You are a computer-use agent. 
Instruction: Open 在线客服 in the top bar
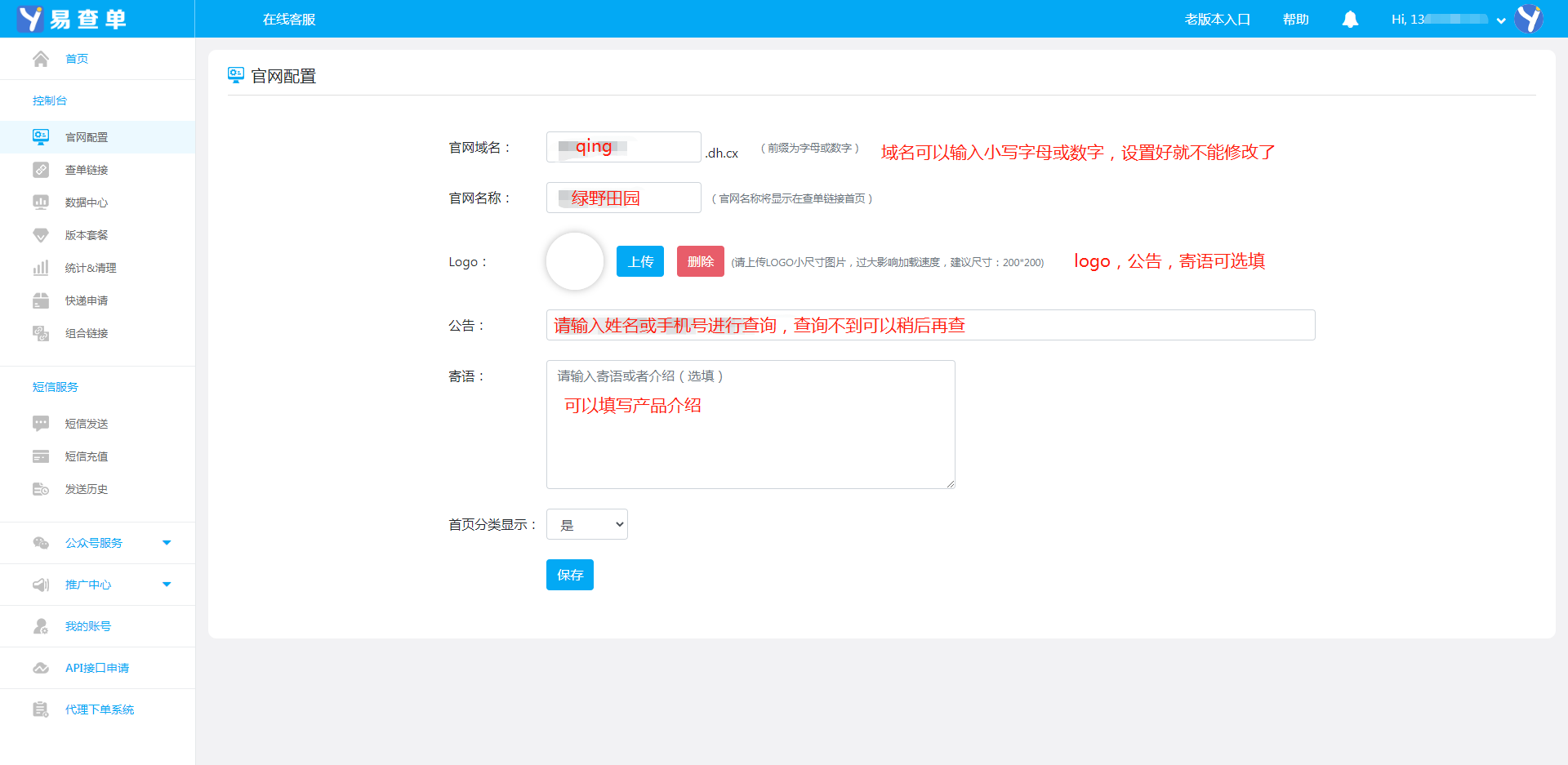click(289, 20)
